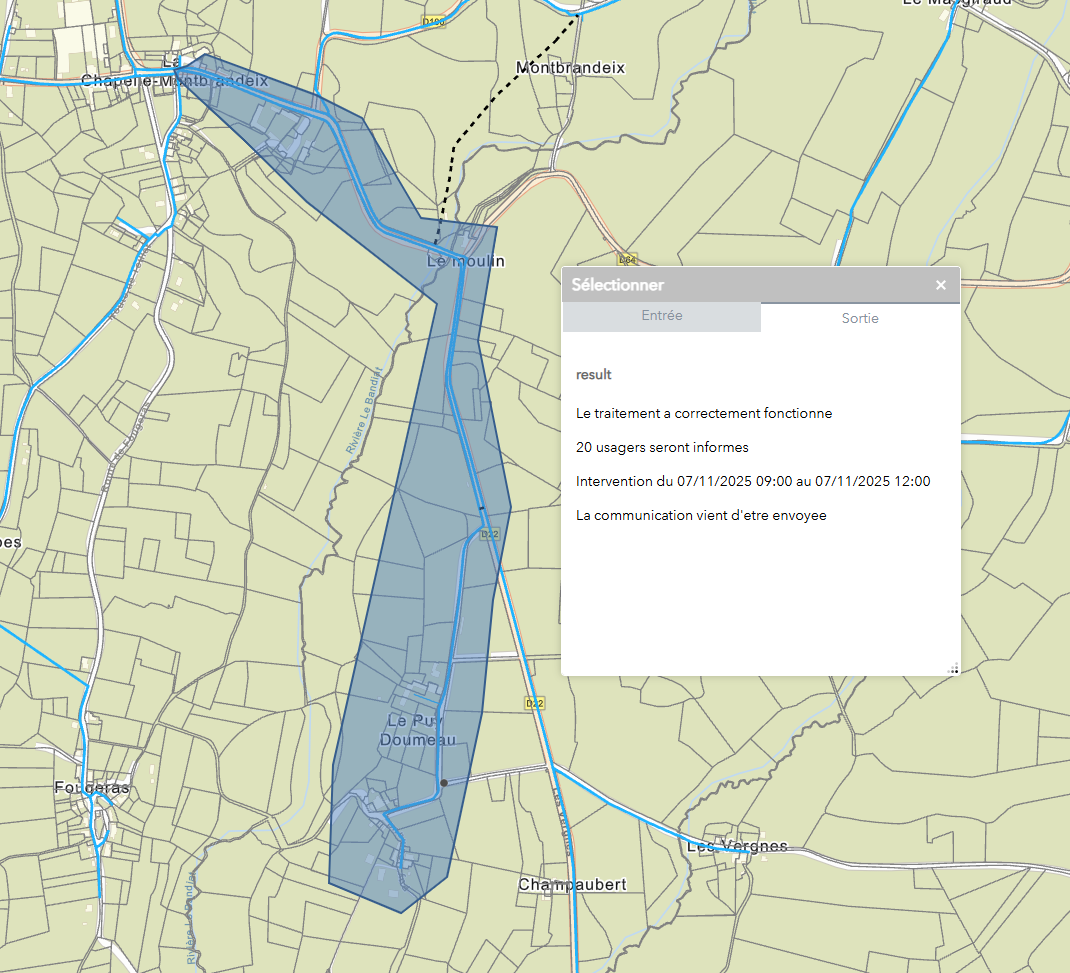This screenshot has height=973, width=1070.
Task: Click the Montbrandeix place label
Action: pos(570,68)
